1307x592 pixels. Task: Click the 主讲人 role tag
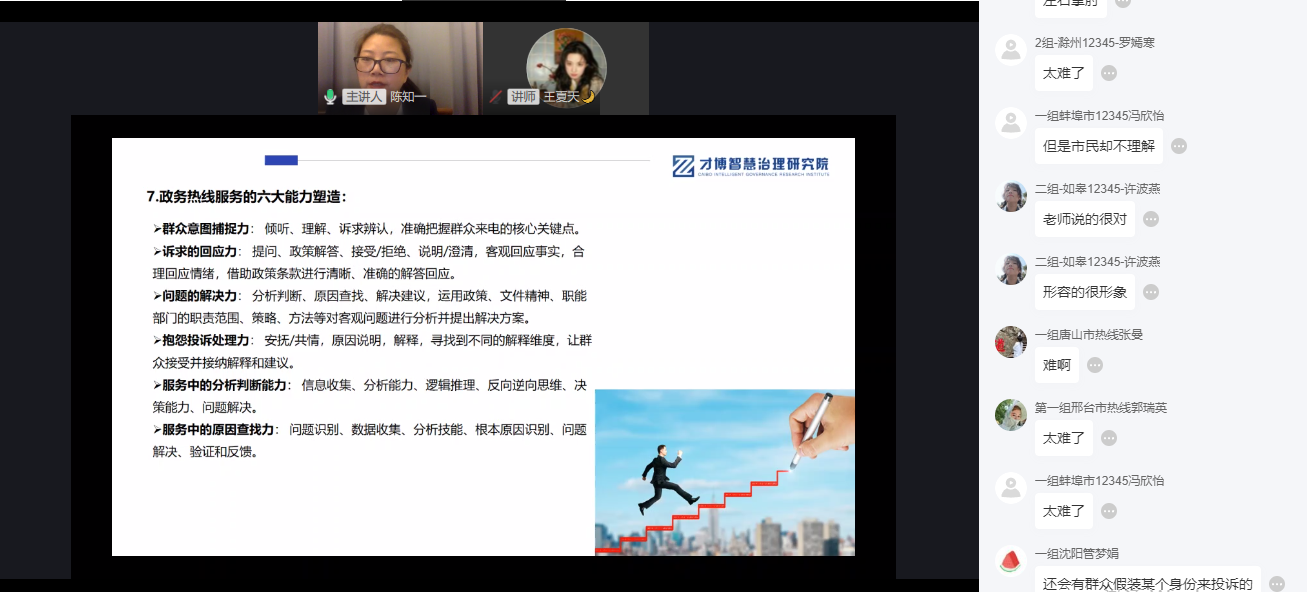pyautogui.click(x=363, y=97)
